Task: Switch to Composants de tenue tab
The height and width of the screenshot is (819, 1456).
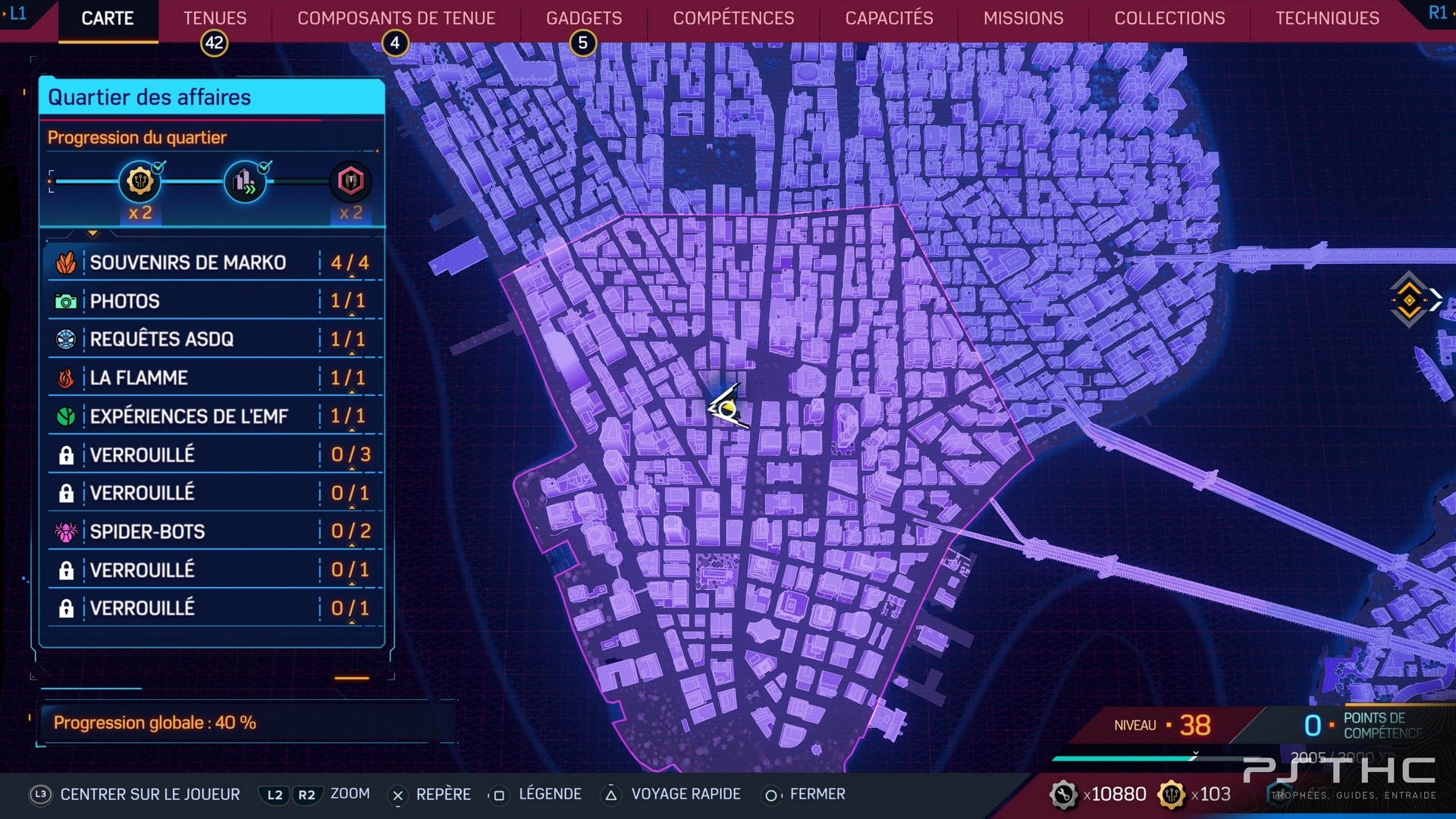Action: click(x=396, y=18)
